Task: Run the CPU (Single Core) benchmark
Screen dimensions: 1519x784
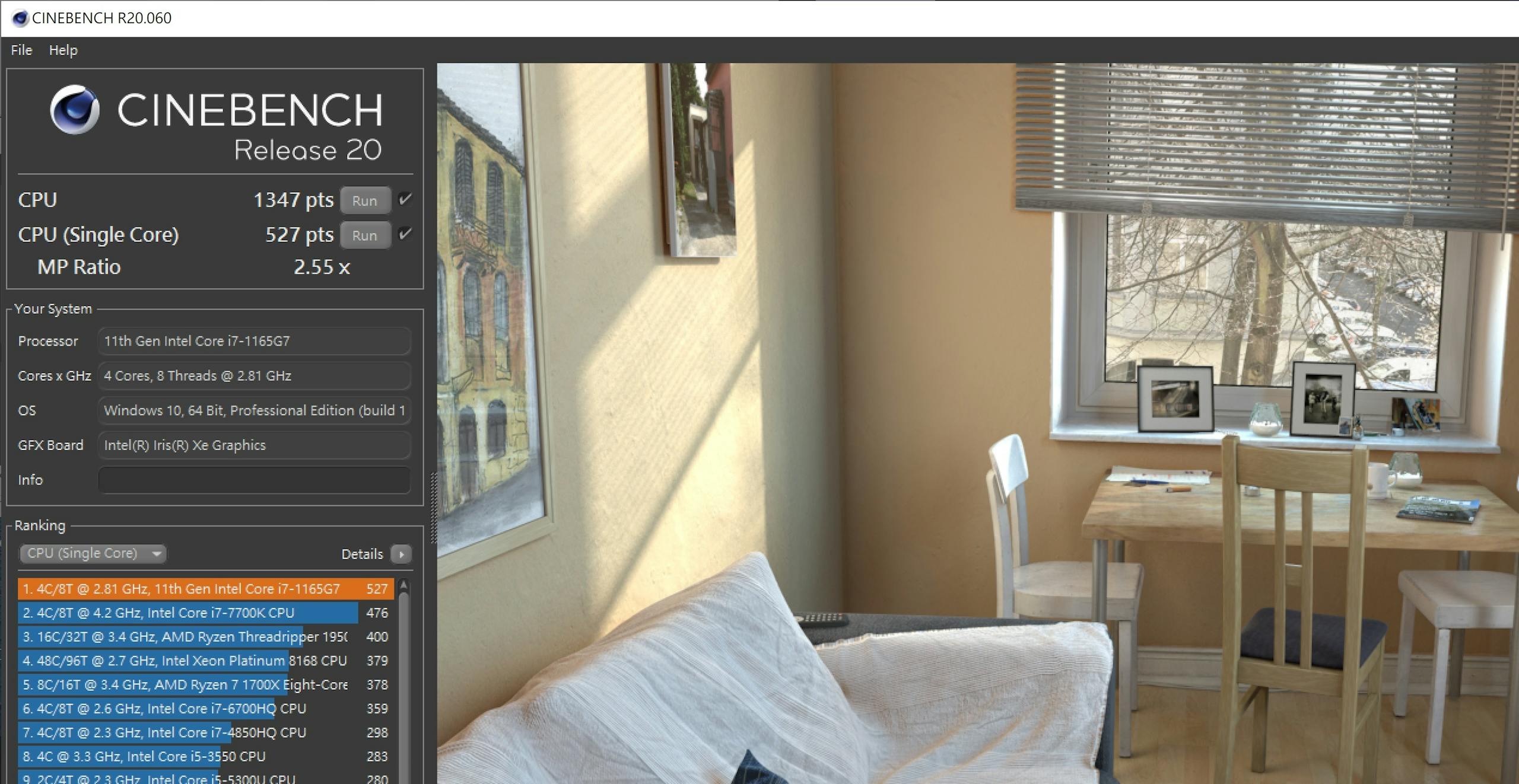Action: (365, 235)
